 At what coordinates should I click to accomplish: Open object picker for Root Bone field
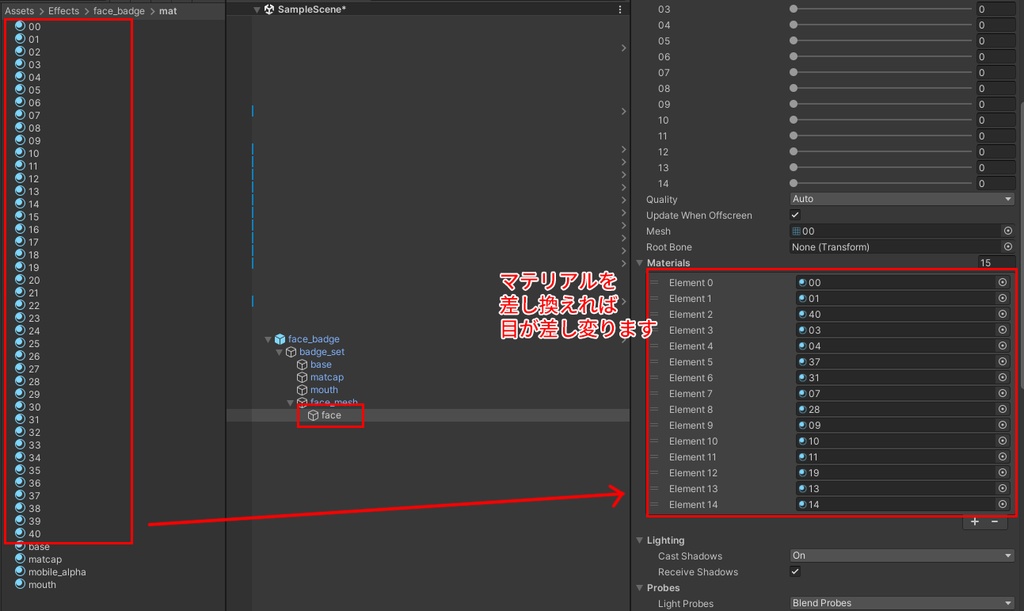(1008, 247)
